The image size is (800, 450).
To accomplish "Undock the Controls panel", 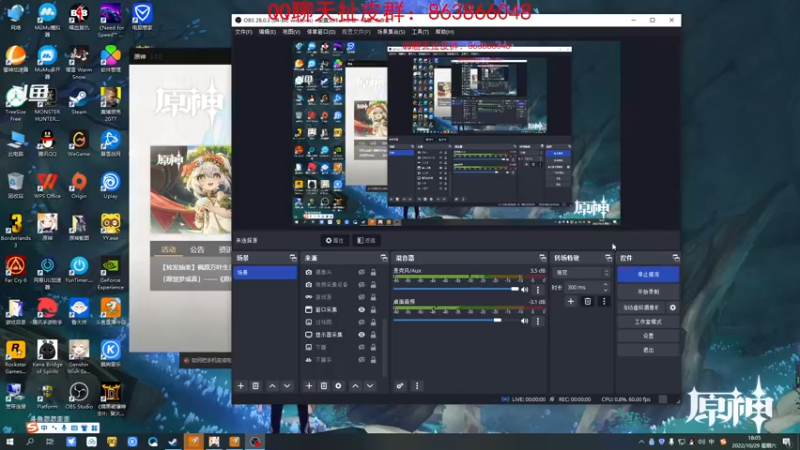I will pyautogui.click(x=676, y=258).
